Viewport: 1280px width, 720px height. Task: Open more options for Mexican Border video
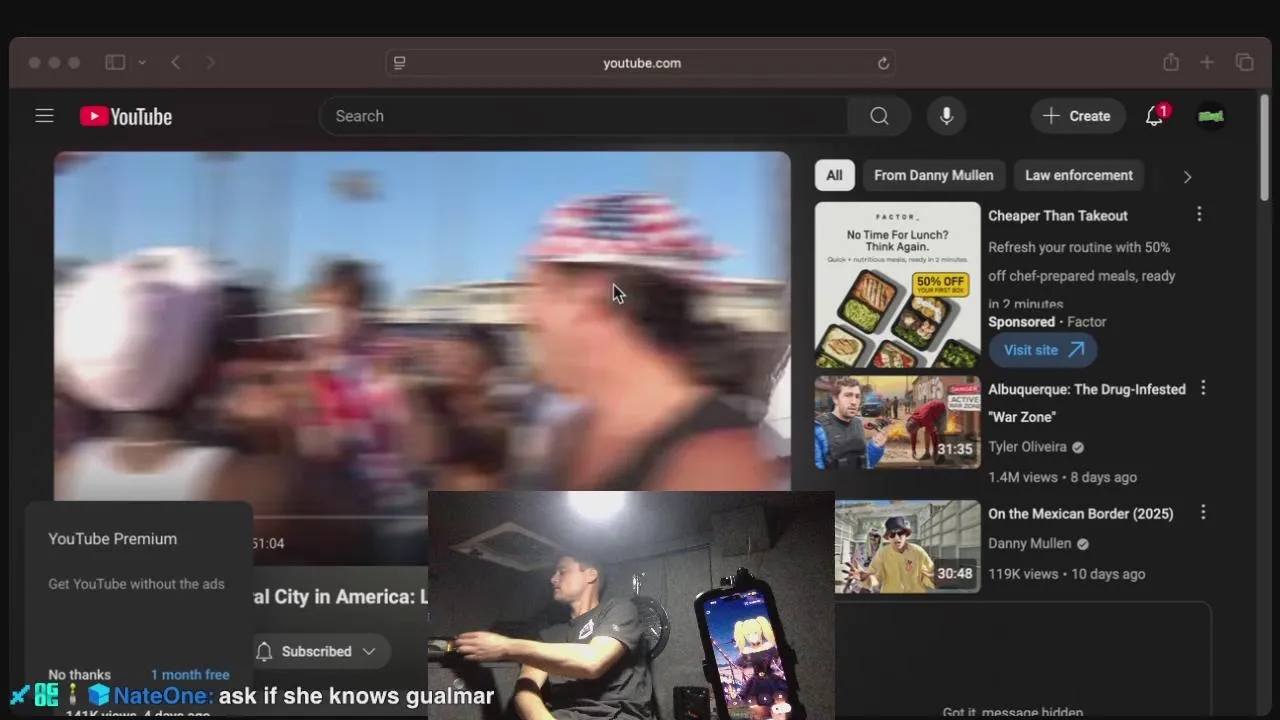click(1203, 512)
